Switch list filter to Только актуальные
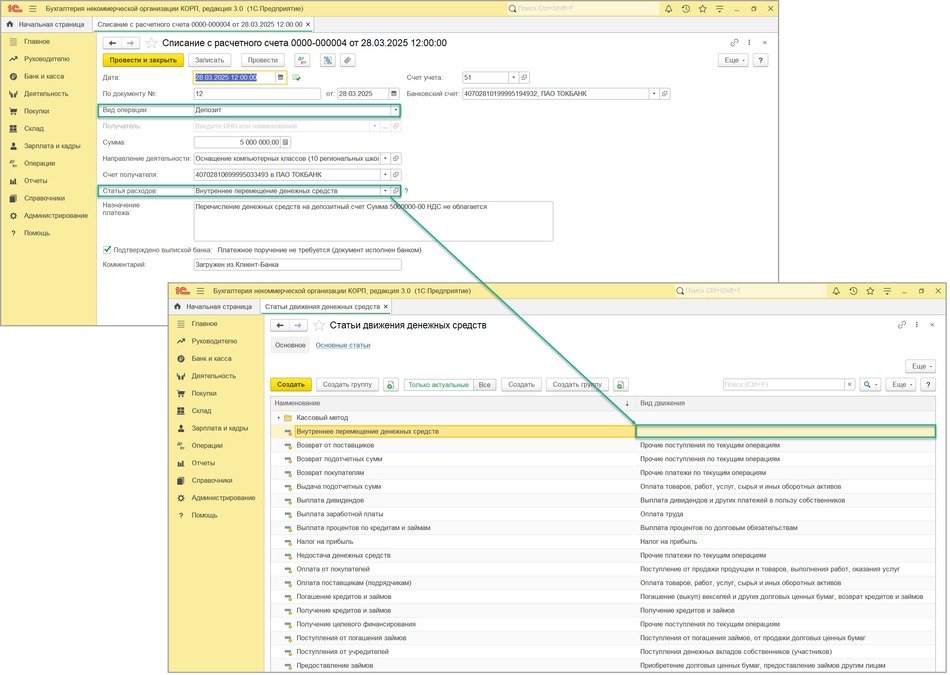The image size is (950, 675). click(437, 384)
